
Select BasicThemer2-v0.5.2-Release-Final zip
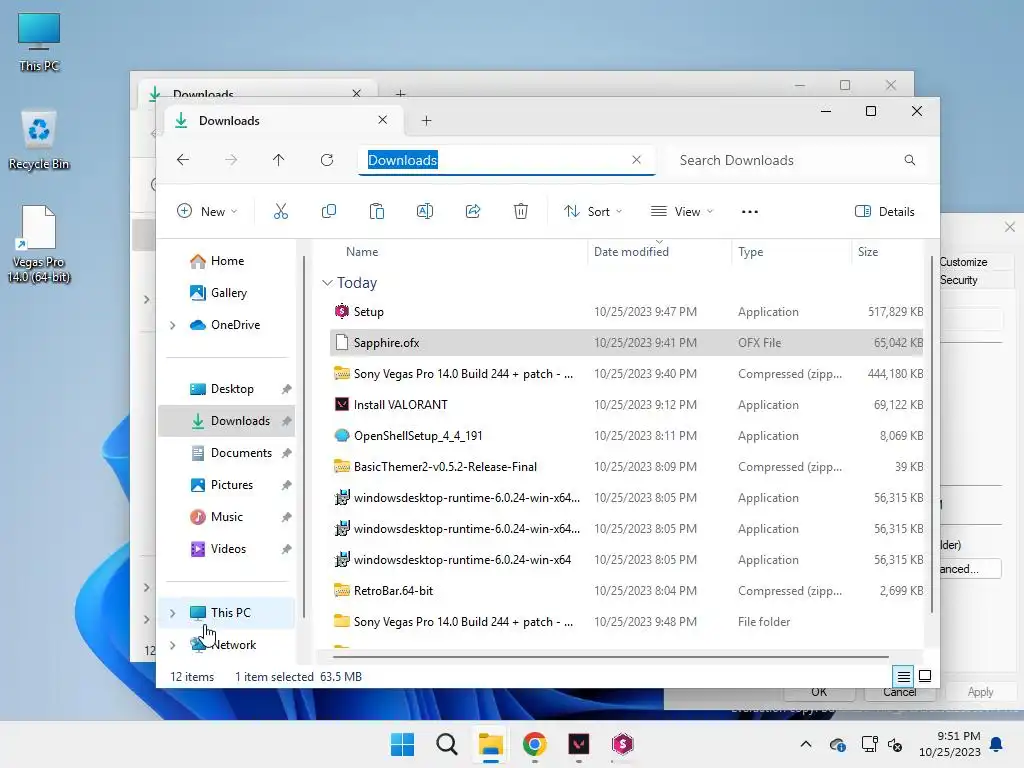pyautogui.click(x=445, y=466)
